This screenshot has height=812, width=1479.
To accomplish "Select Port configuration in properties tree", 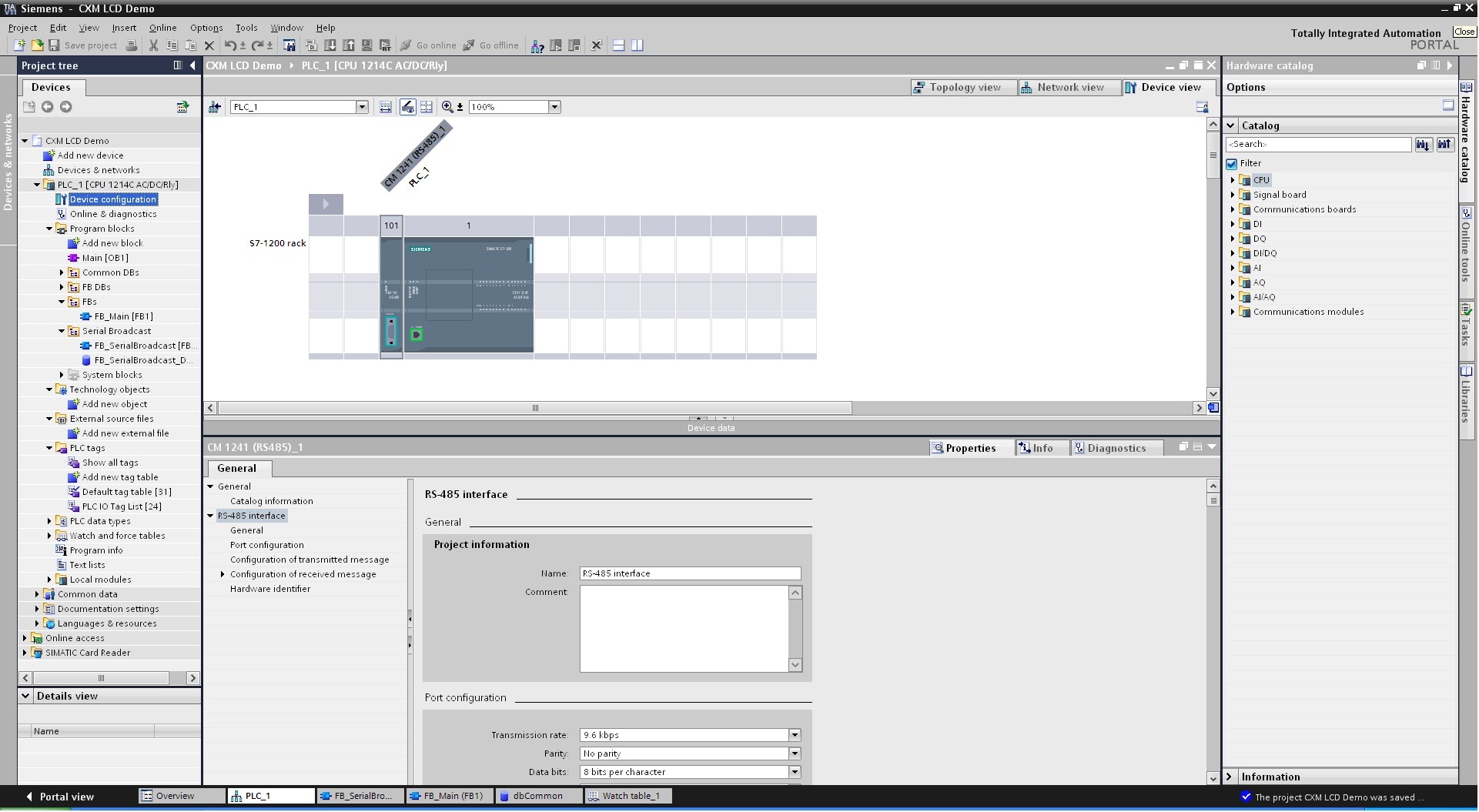I will pos(266,545).
